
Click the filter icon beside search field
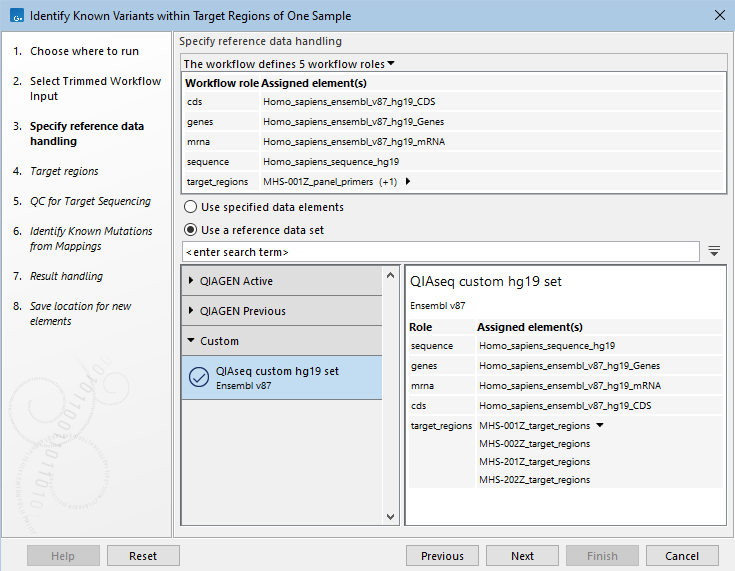click(x=714, y=251)
